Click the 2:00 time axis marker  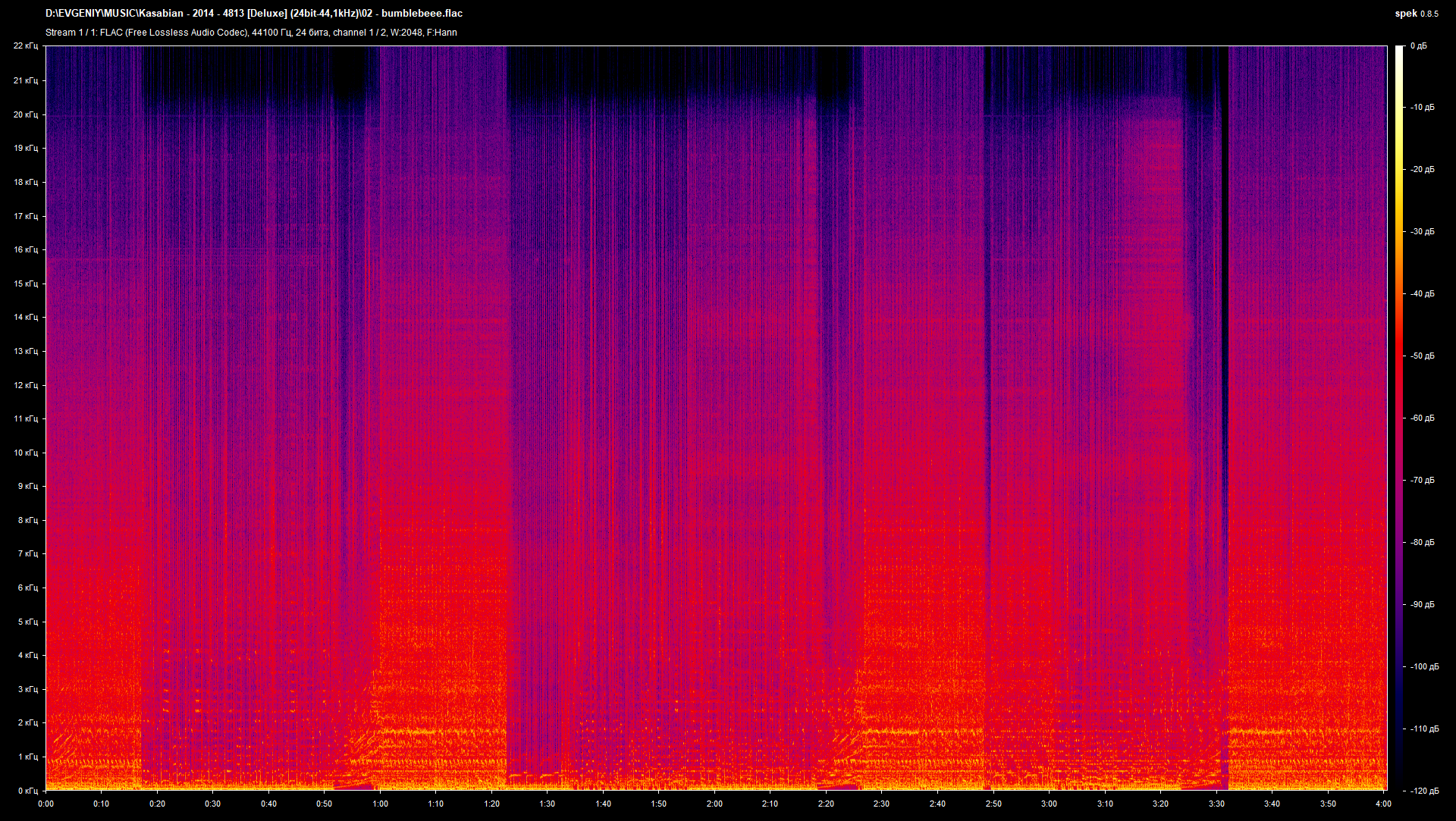(714, 804)
